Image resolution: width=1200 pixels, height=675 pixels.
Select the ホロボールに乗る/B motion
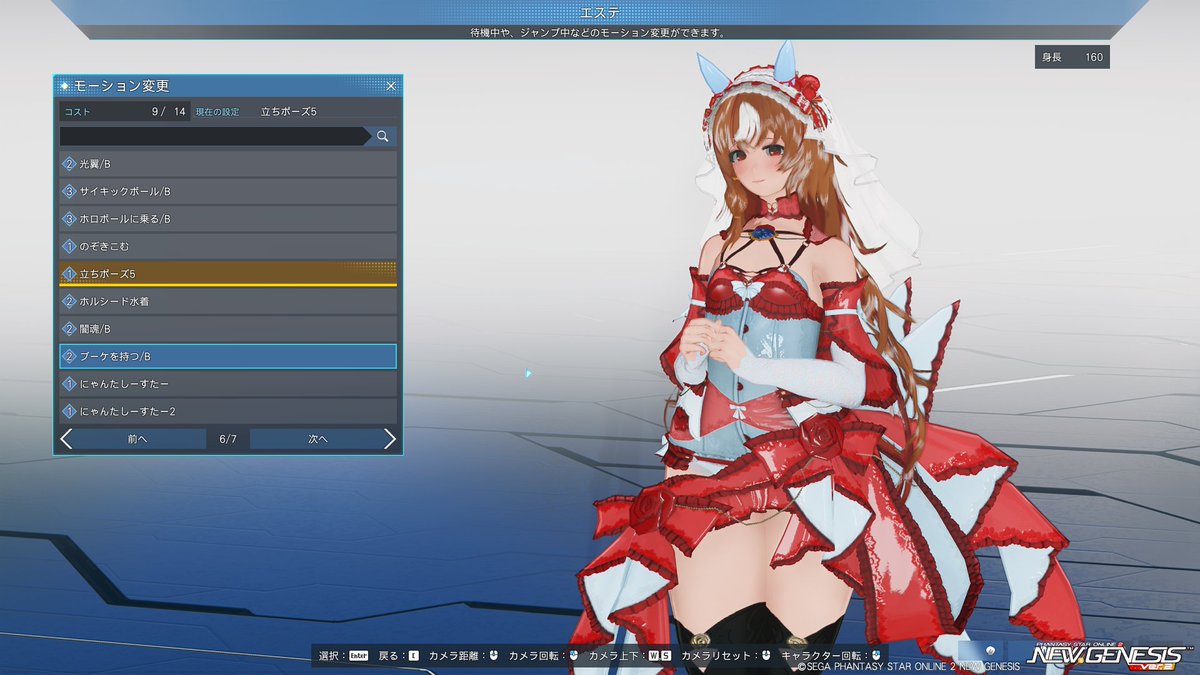click(x=228, y=218)
